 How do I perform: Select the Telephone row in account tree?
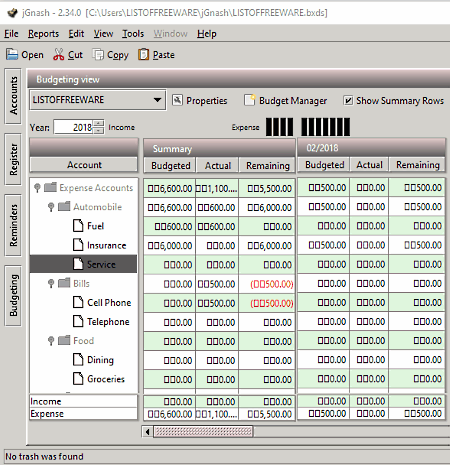83,322
